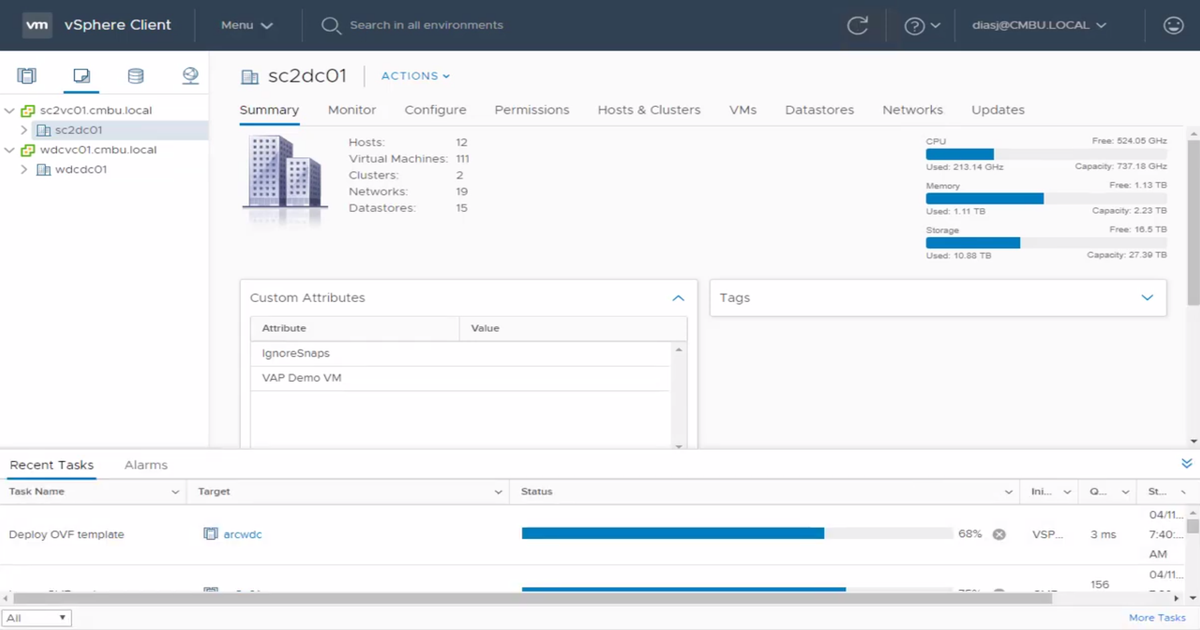Open the Storage inventory view
Image resolution: width=1200 pixels, height=630 pixels.
tap(135, 75)
